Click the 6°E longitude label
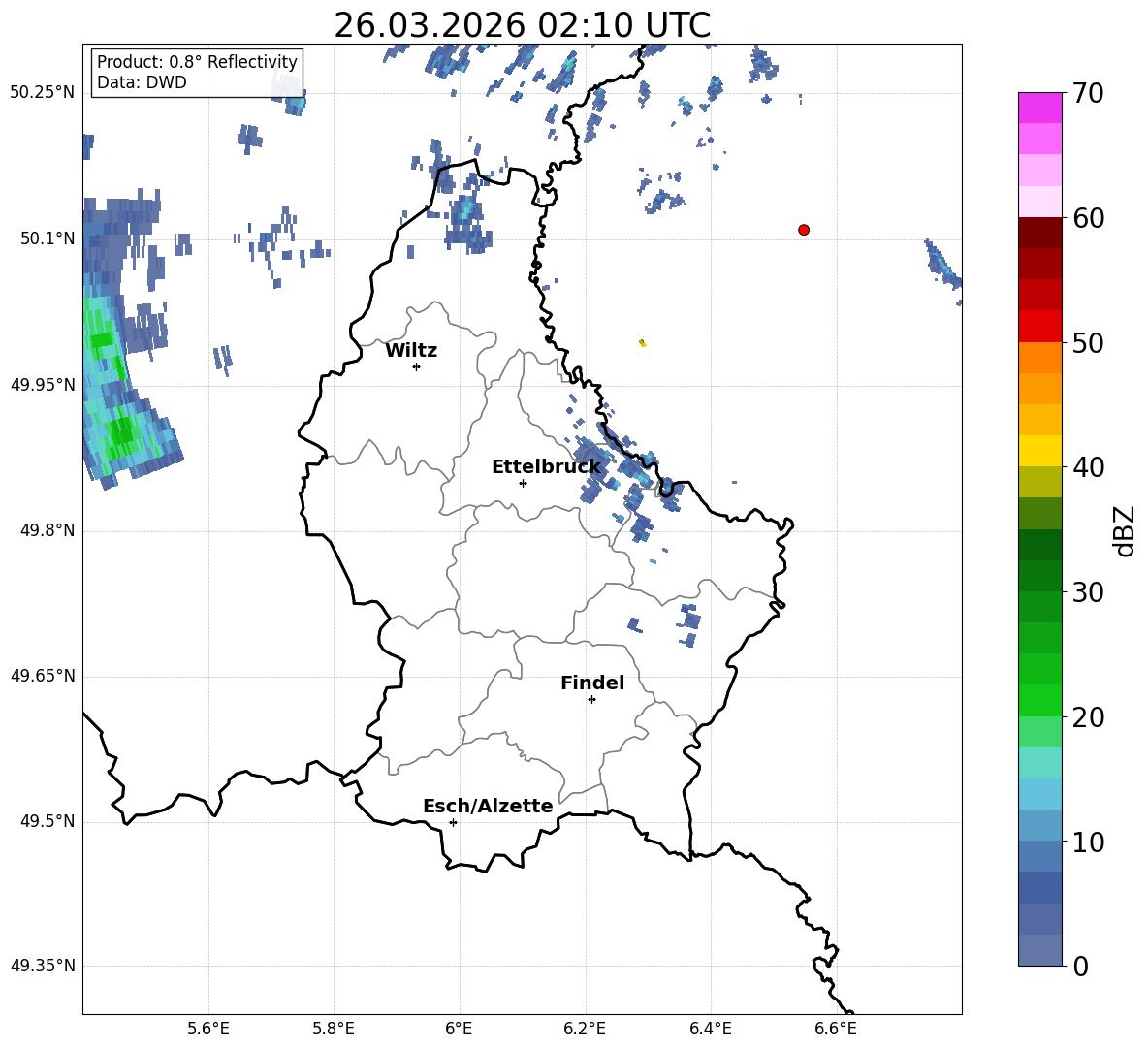Screen dimensions: 1148x1048 (459, 1029)
